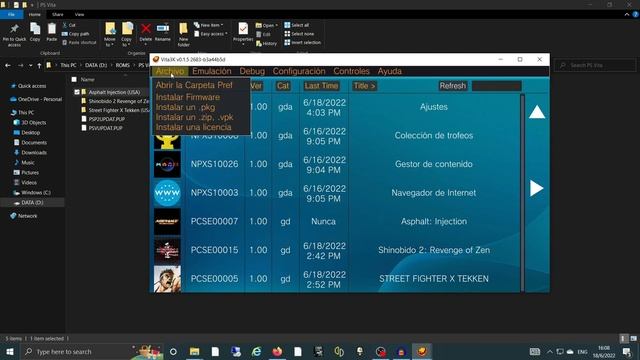Sort by the Cat column header
This screenshot has height=360, width=640.
tap(282, 86)
